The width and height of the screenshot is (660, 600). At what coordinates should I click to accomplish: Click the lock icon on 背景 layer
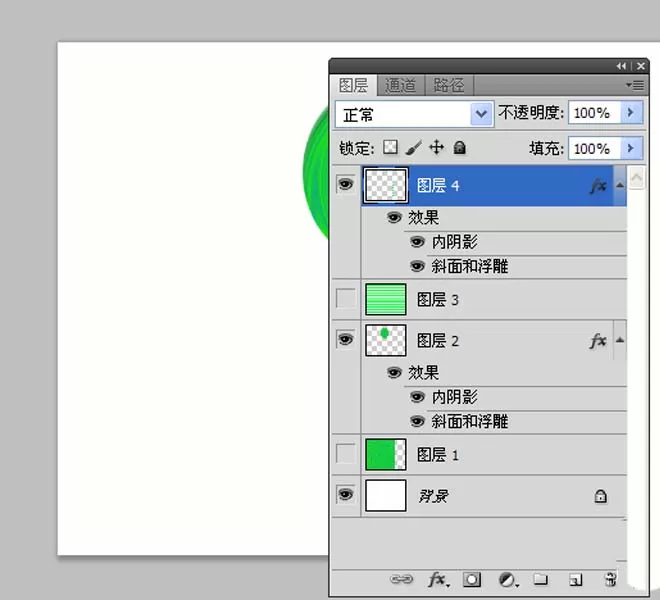600,496
